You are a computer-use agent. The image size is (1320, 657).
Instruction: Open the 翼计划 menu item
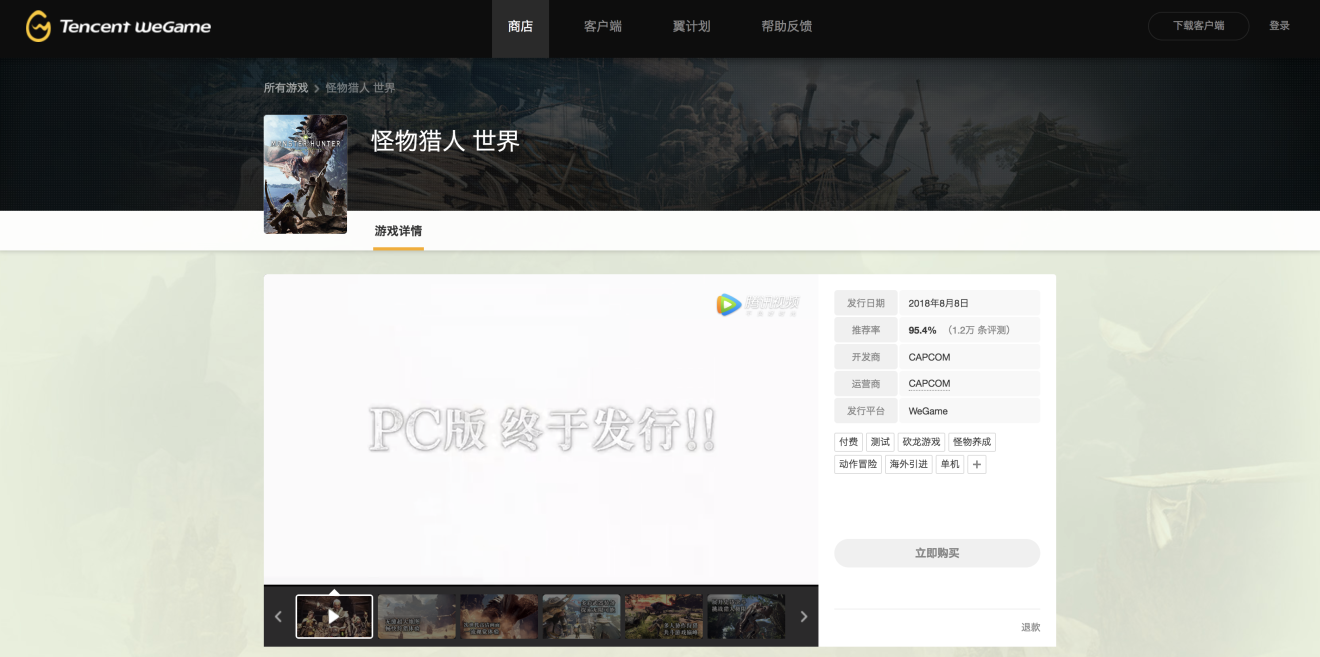click(x=691, y=27)
